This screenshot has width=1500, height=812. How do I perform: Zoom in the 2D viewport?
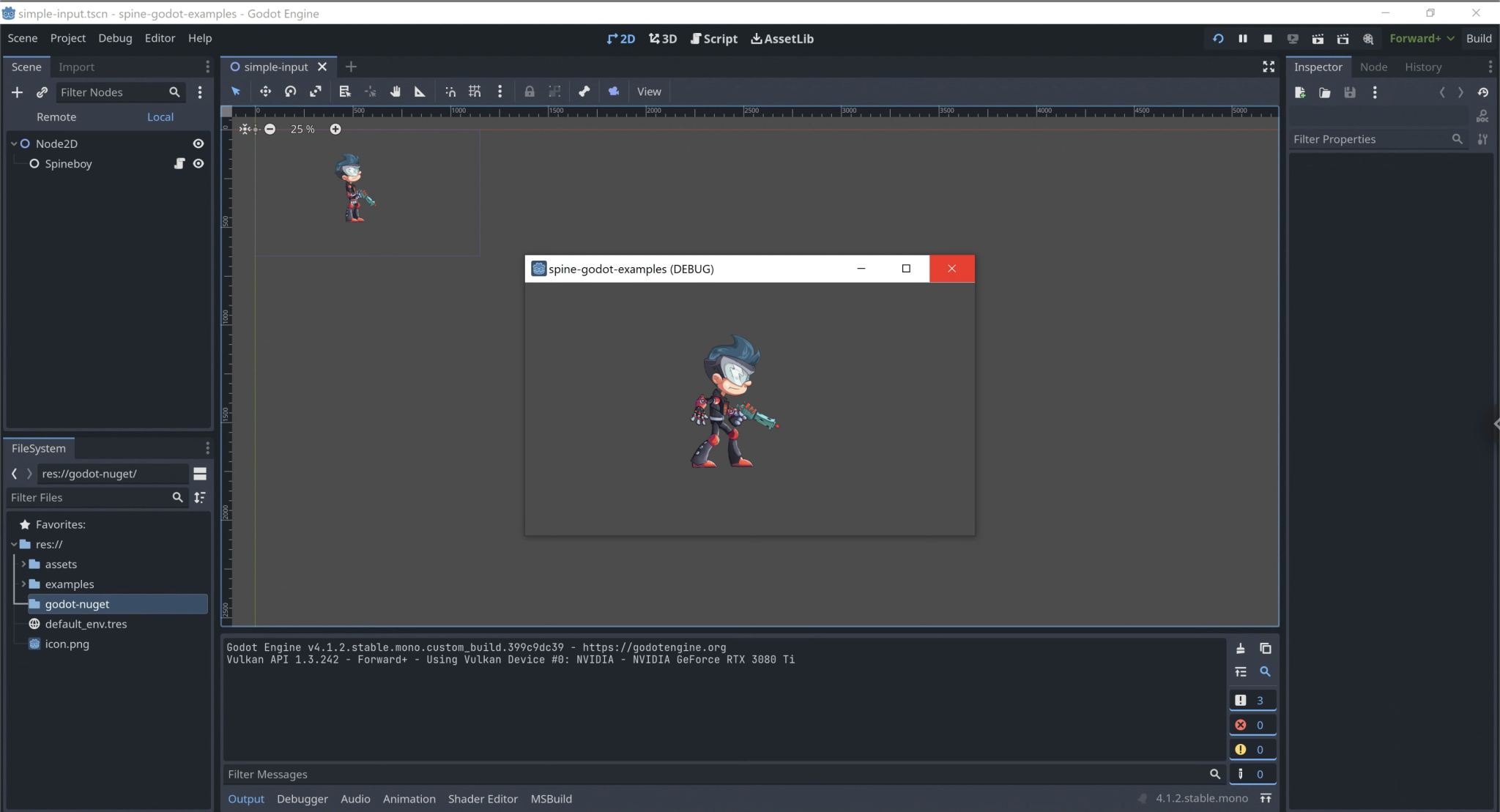point(335,129)
